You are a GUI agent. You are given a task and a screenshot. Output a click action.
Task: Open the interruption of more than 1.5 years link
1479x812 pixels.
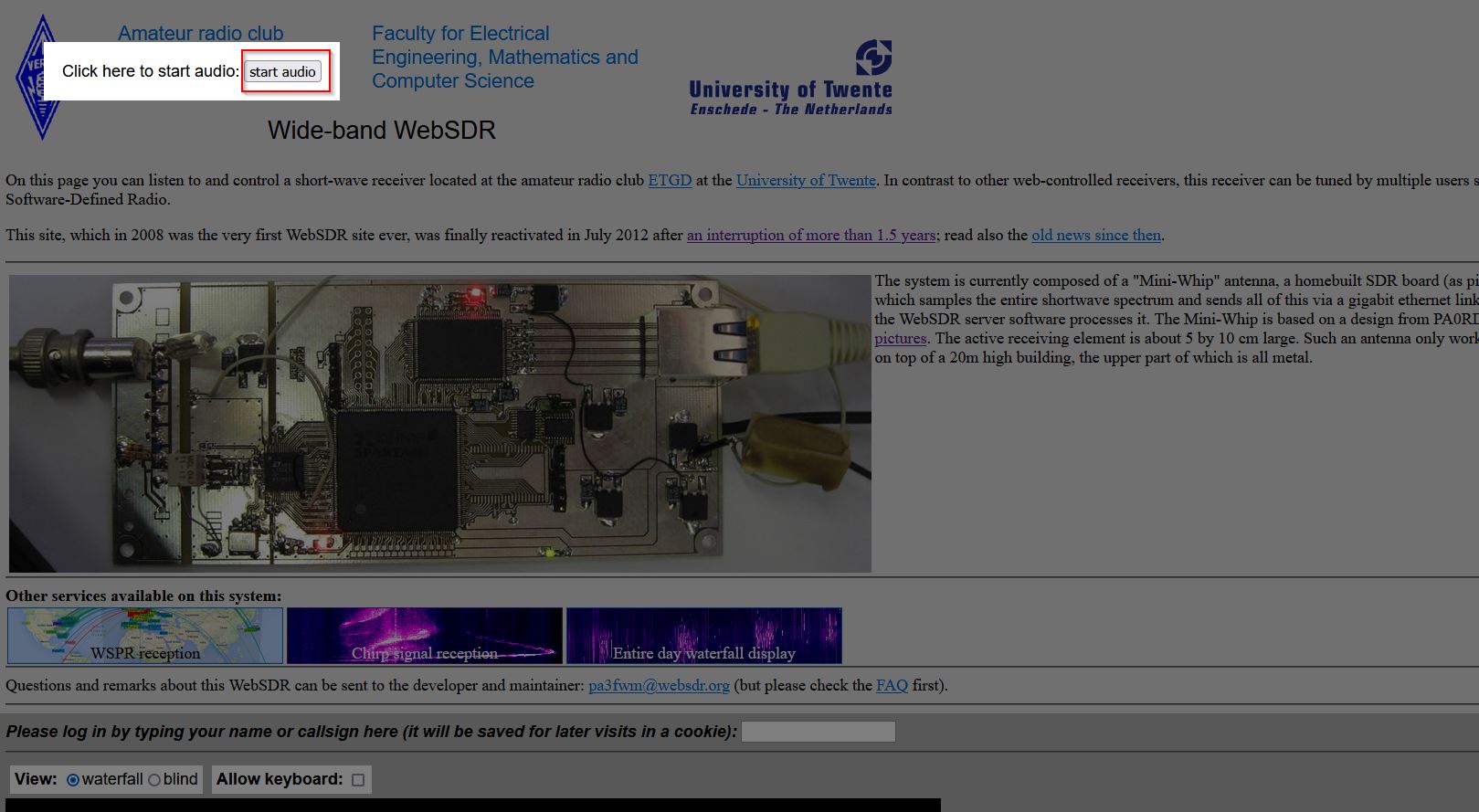[811, 235]
